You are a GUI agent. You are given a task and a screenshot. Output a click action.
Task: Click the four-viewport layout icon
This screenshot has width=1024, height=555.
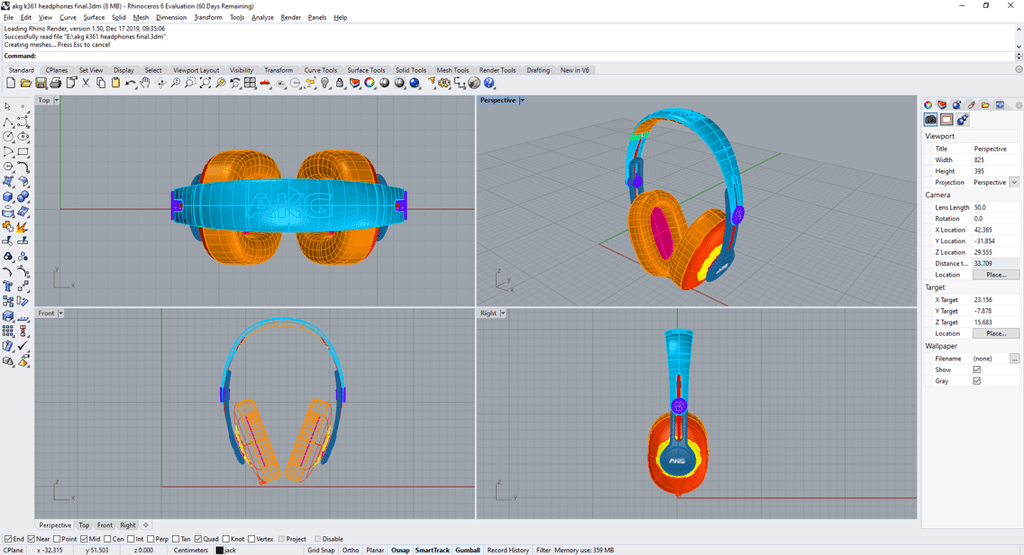point(250,83)
